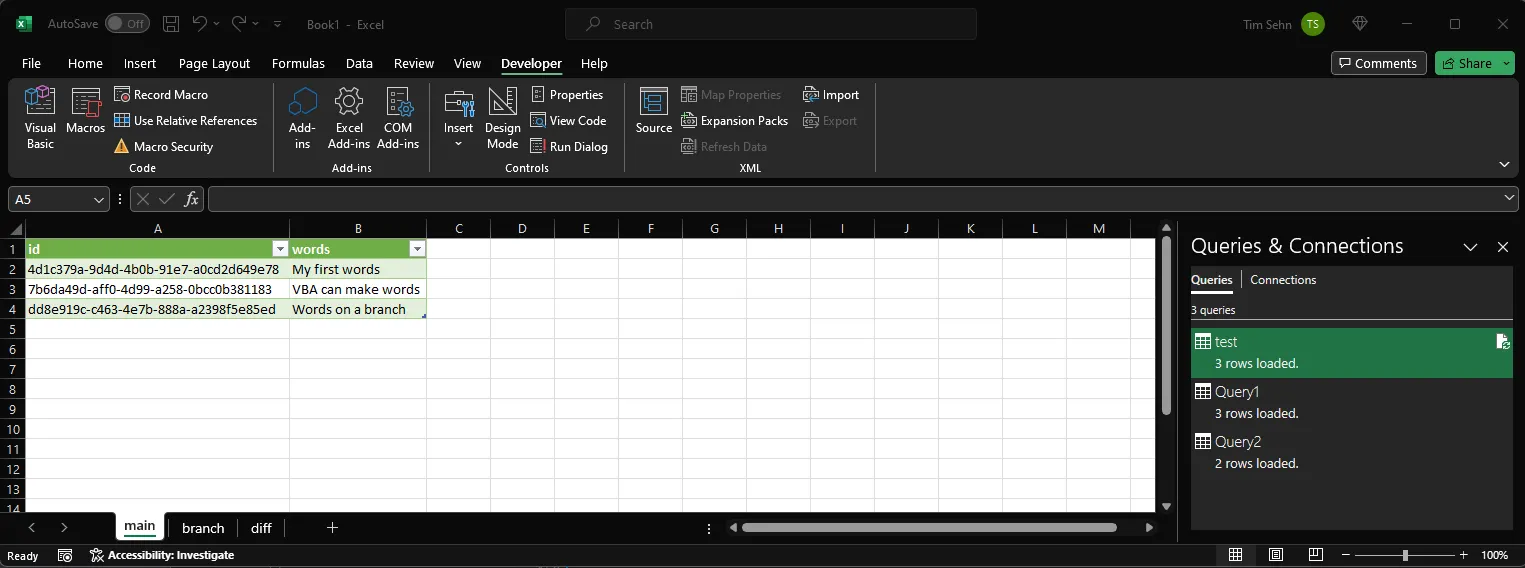Open the Formulas ribbon tab
Image resolution: width=1525 pixels, height=568 pixels.
tap(298, 63)
